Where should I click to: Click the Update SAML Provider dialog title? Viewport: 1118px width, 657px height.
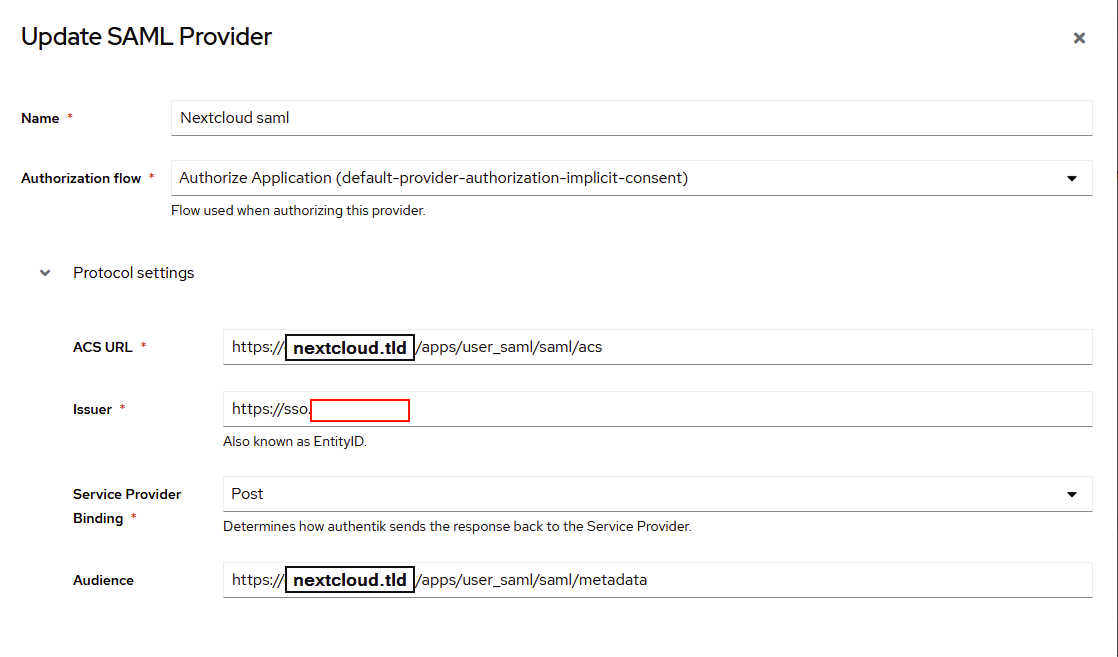click(x=146, y=36)
